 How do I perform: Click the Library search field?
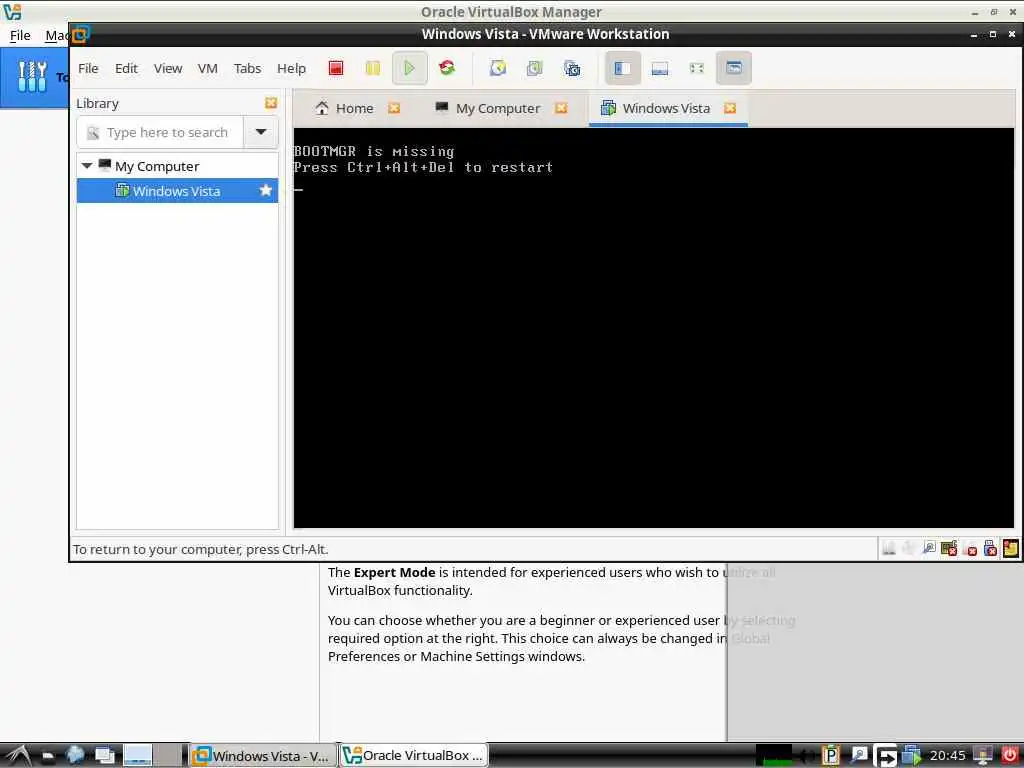click(161, 133)
